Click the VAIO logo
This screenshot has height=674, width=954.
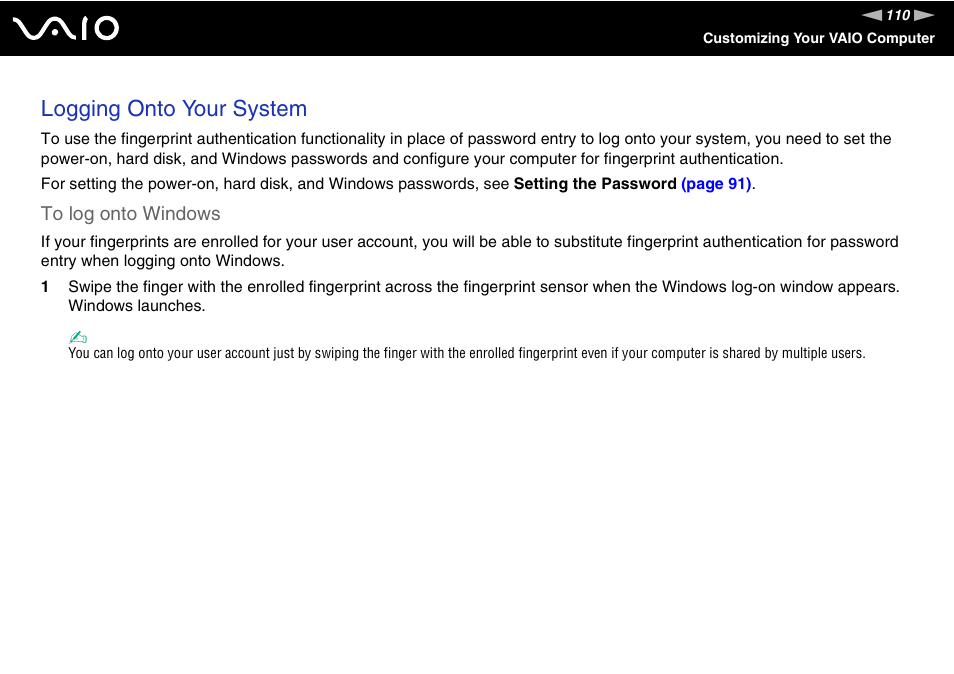(66, 29)
